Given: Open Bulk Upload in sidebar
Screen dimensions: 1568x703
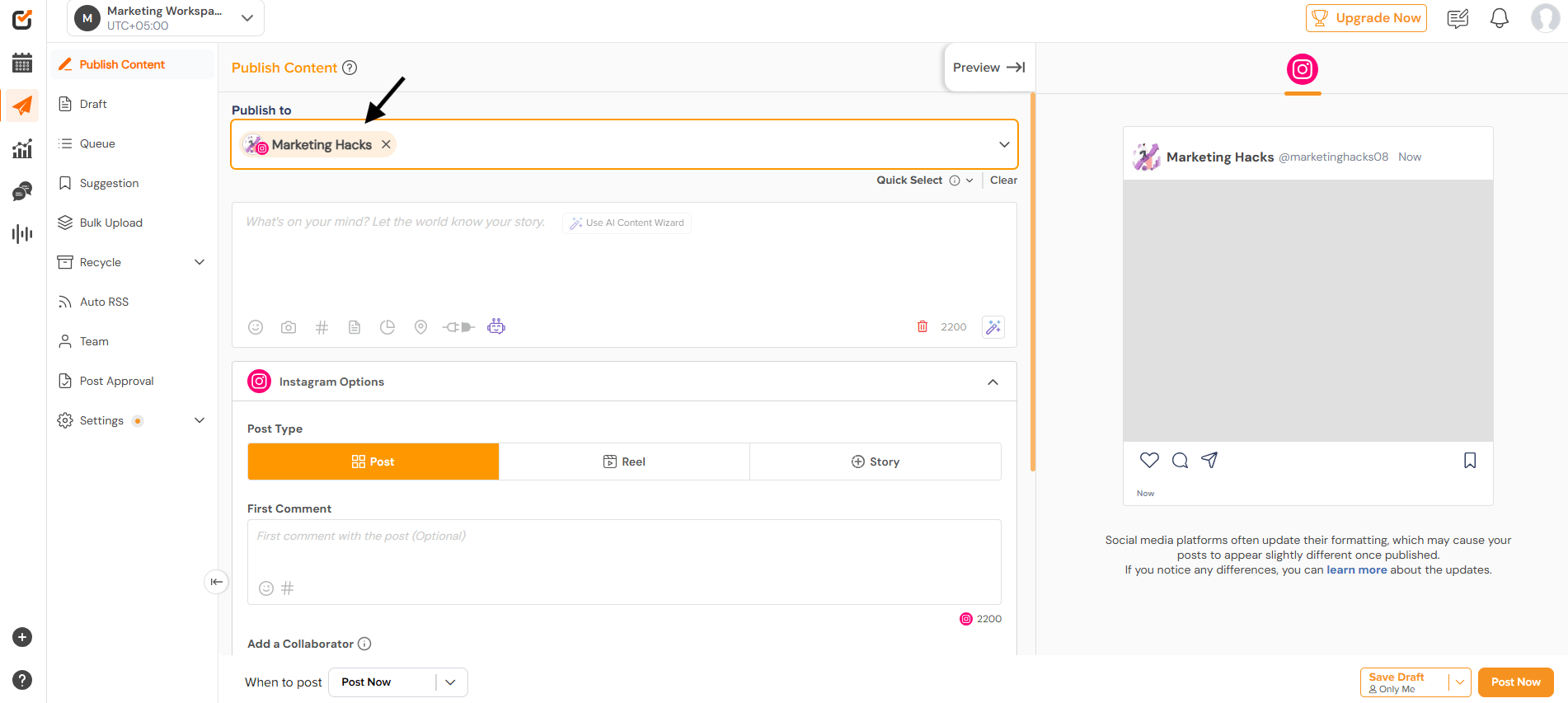Looking at the screenshot, I should (132, 223).
